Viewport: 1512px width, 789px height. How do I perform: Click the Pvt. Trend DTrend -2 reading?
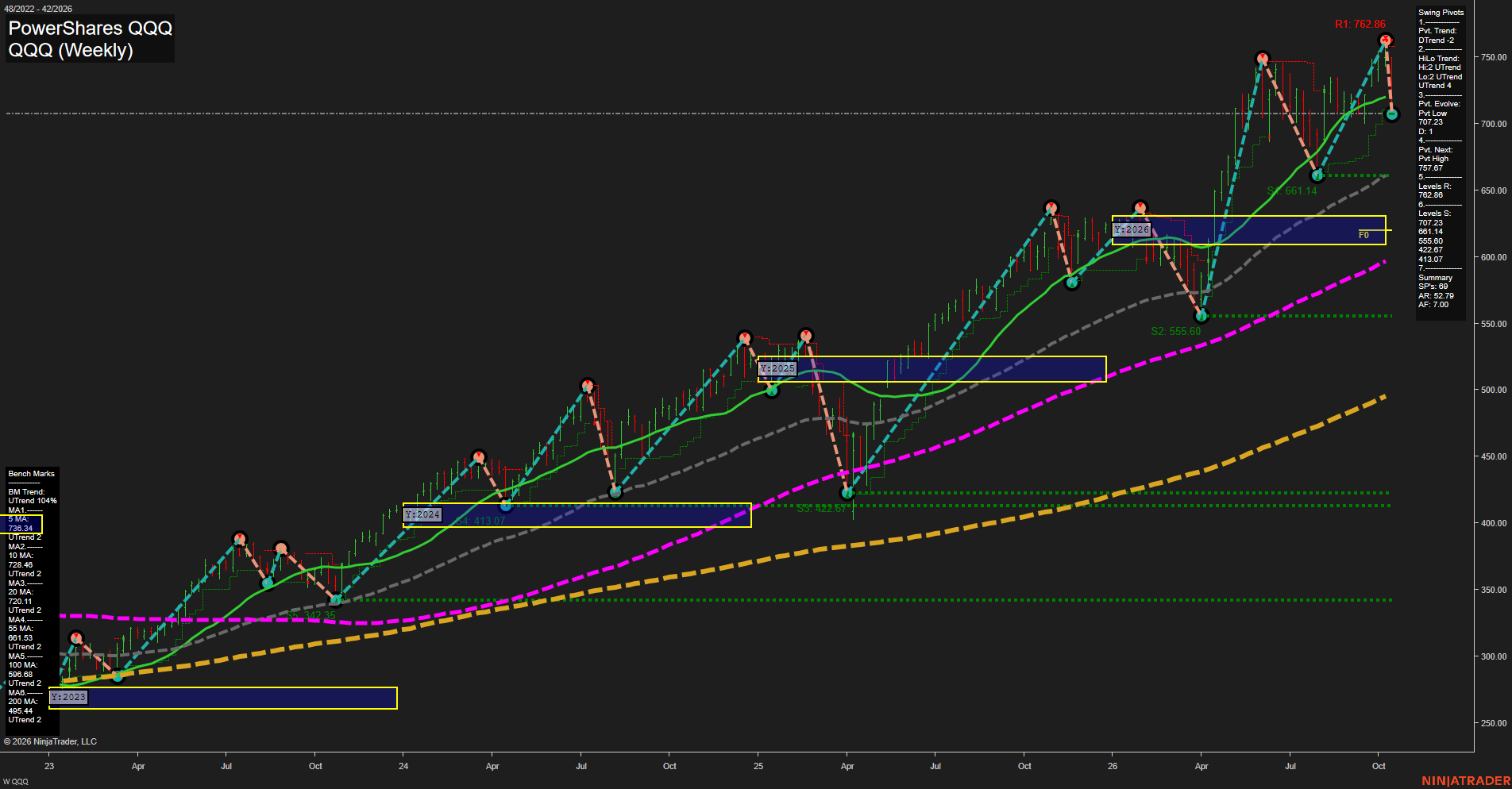coord(1438,36)
